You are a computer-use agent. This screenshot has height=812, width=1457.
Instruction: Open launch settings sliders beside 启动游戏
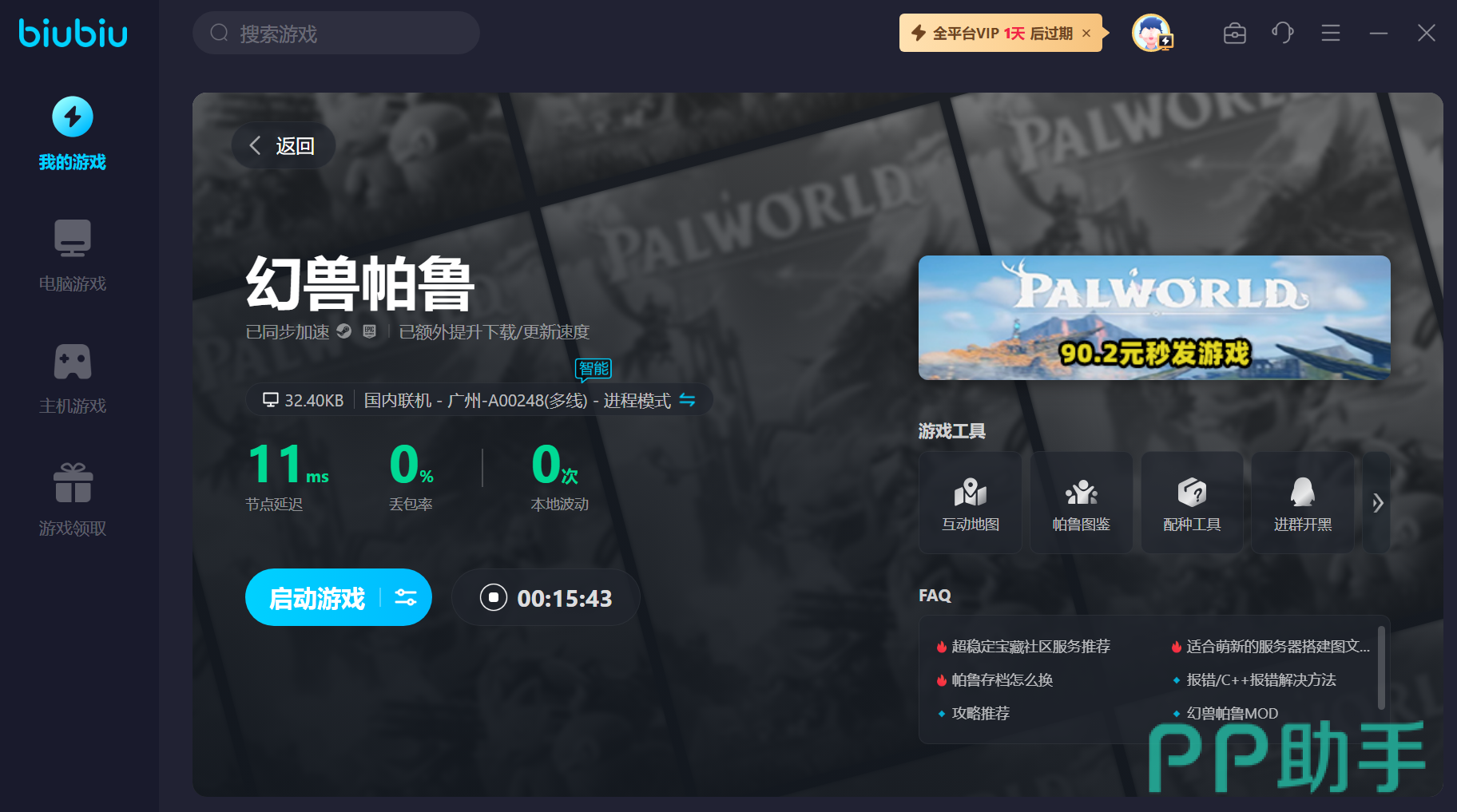point(406,597)
